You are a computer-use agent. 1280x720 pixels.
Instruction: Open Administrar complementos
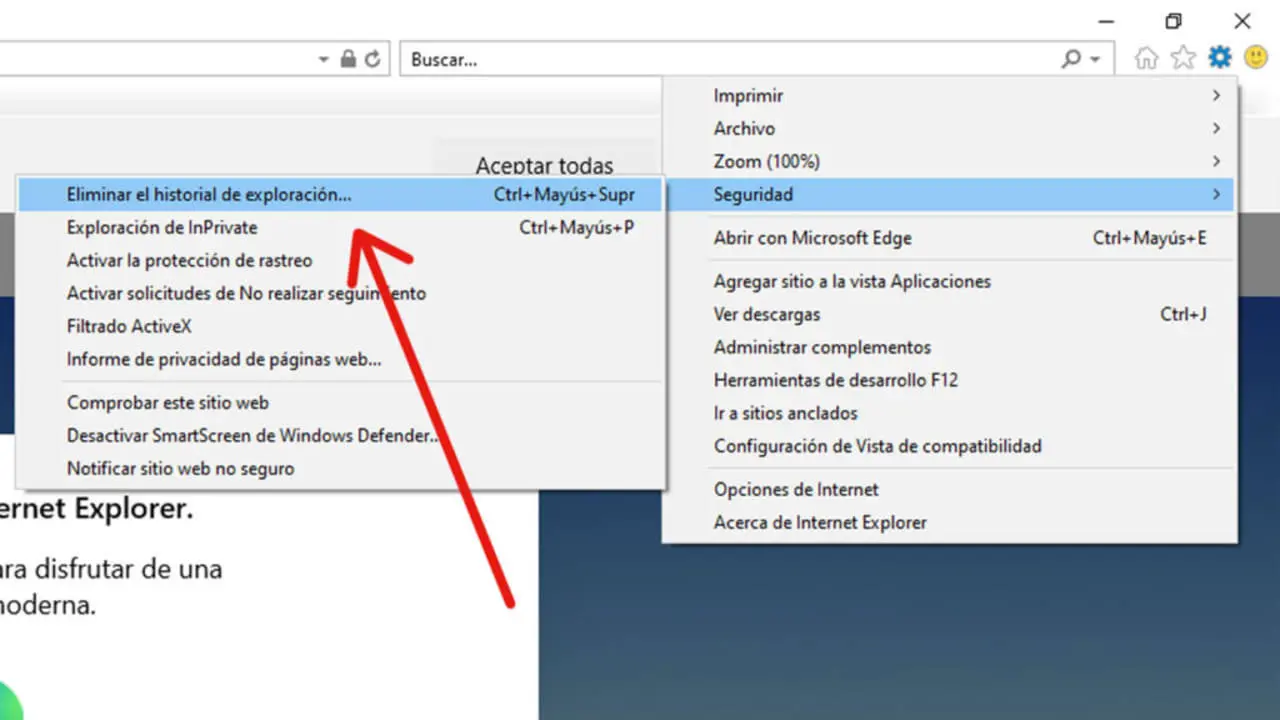tap(949, 348)
